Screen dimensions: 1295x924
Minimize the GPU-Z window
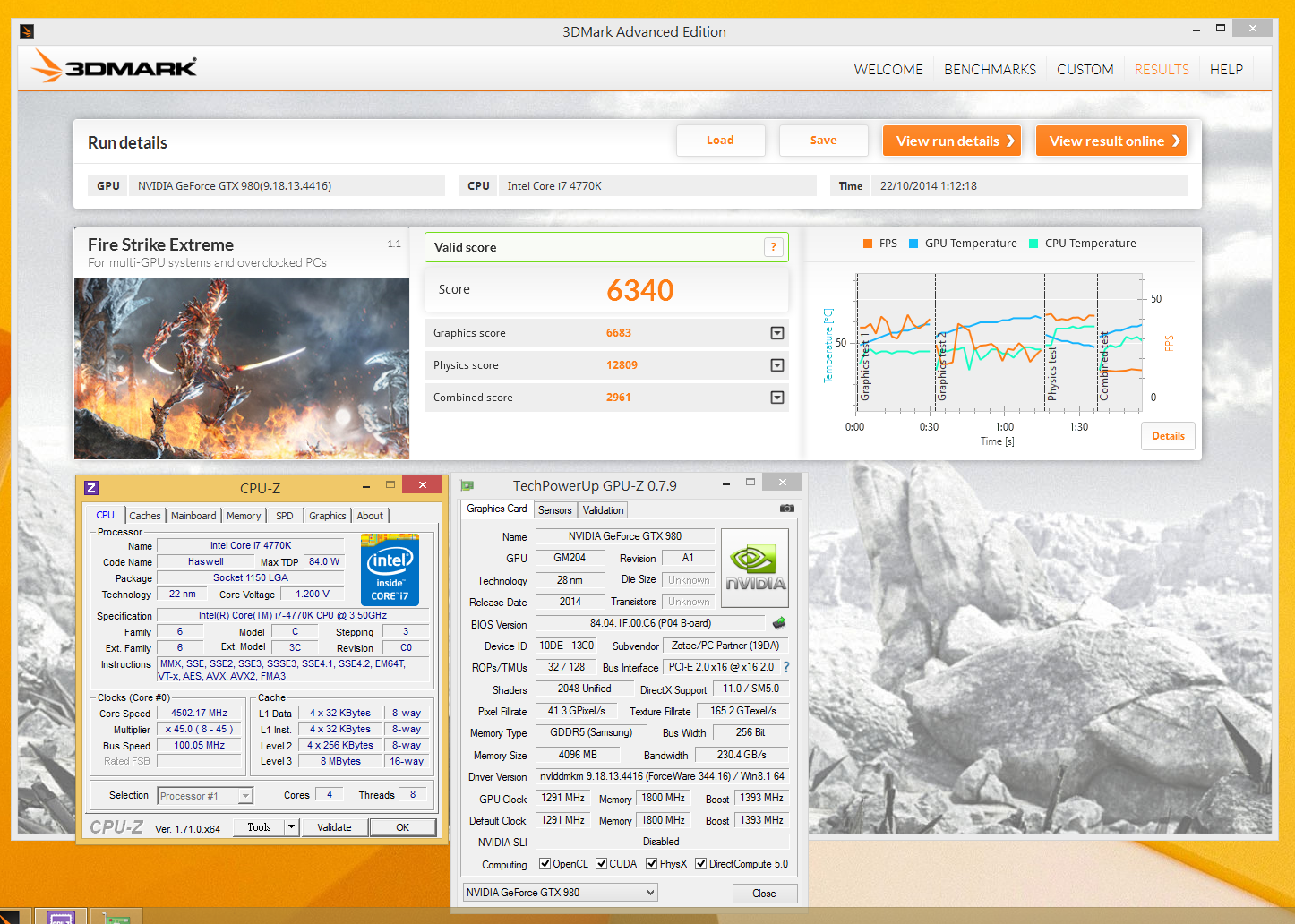pos(725,483)
